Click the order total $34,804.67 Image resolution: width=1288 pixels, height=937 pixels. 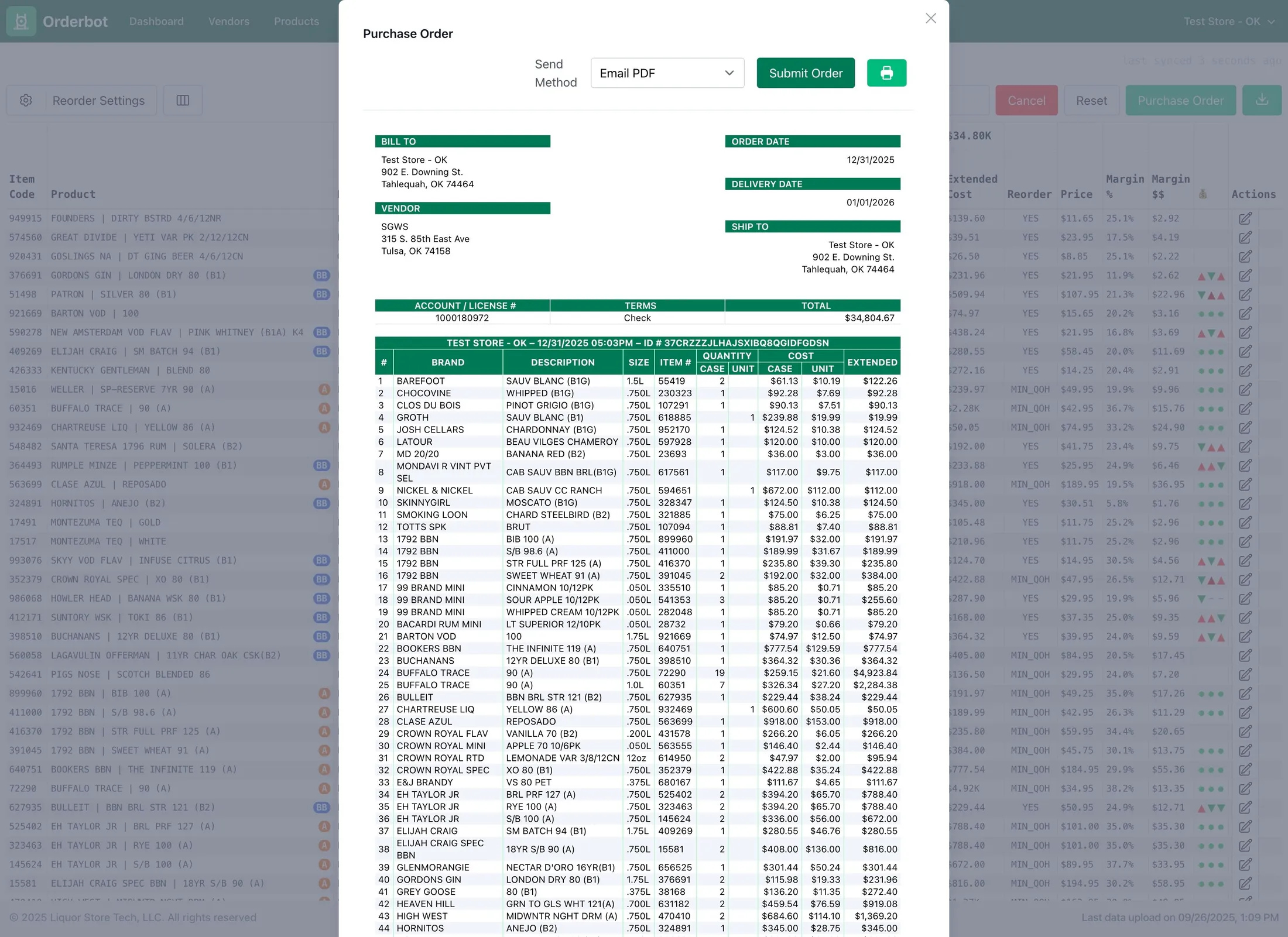point(869,318)
